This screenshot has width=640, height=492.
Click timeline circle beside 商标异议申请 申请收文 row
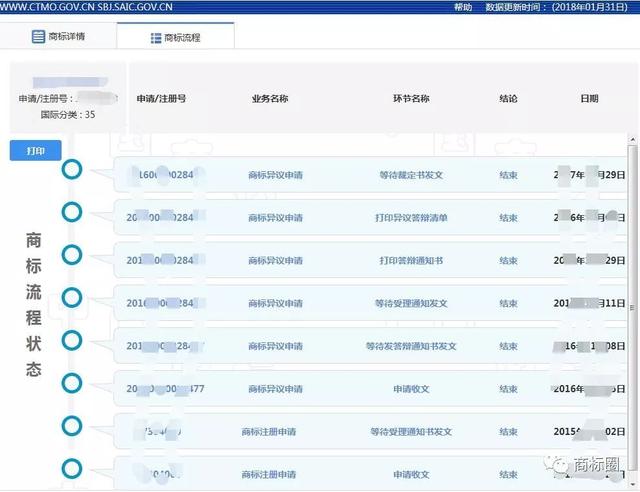click(x=72, y=383)
